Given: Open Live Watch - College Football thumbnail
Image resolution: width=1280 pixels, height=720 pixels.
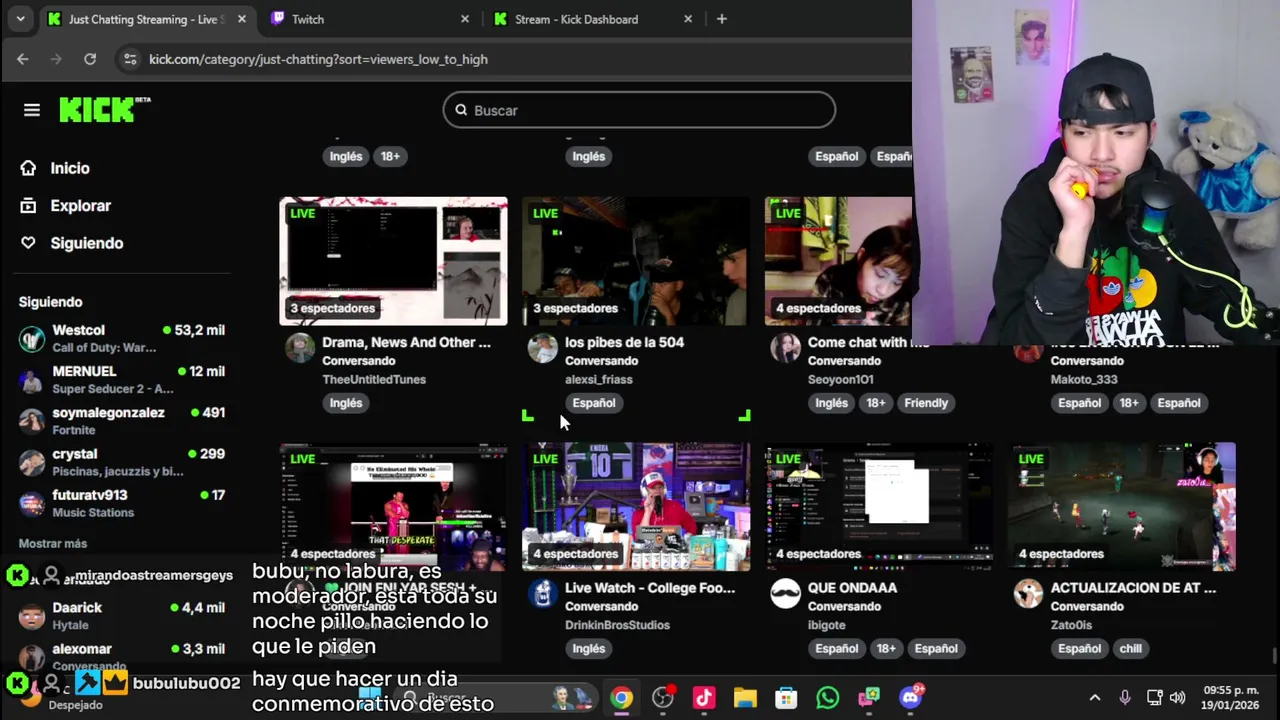Looking at the screenshot, I should click(x=636, y=507).
